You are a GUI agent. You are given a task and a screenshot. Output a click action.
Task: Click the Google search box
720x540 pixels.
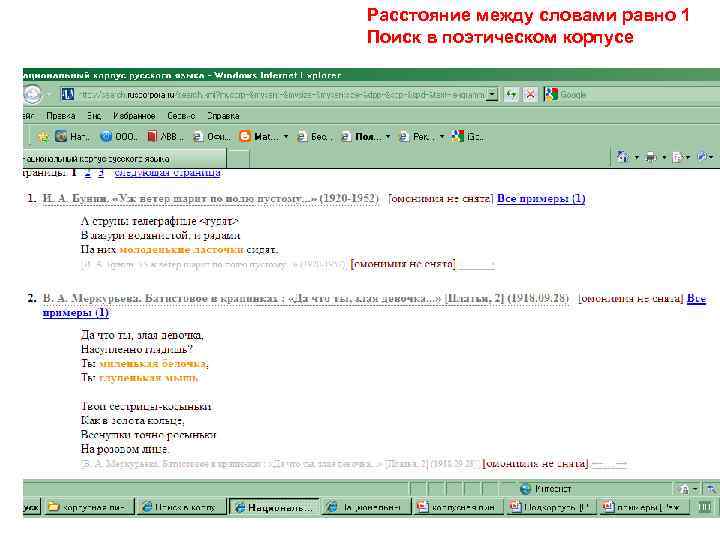click(x=639, y=95)
